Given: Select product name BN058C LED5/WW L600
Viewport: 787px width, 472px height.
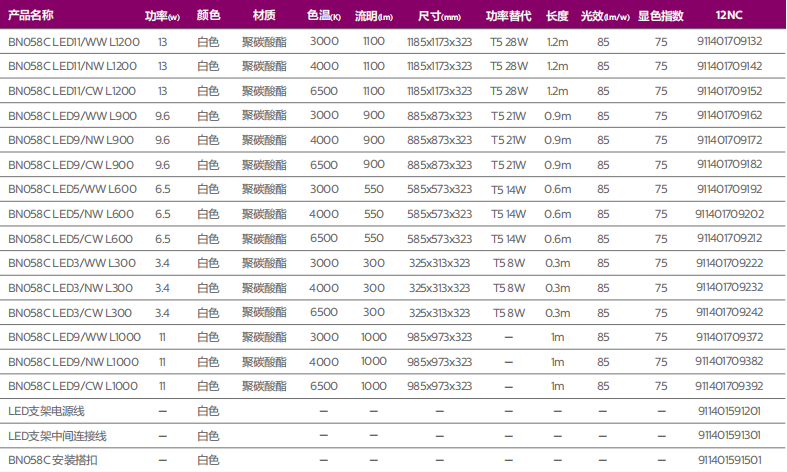Looking at the screenshot, I should [x=72, y=189].
